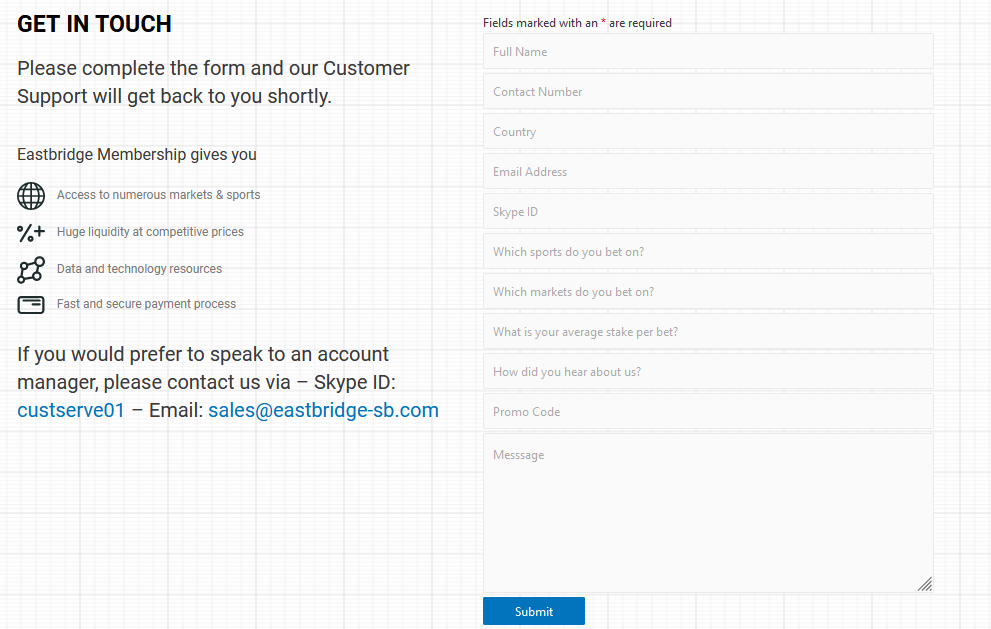Select the Skype ID input
Screen dimensions: 991x629
click(708, 212)
